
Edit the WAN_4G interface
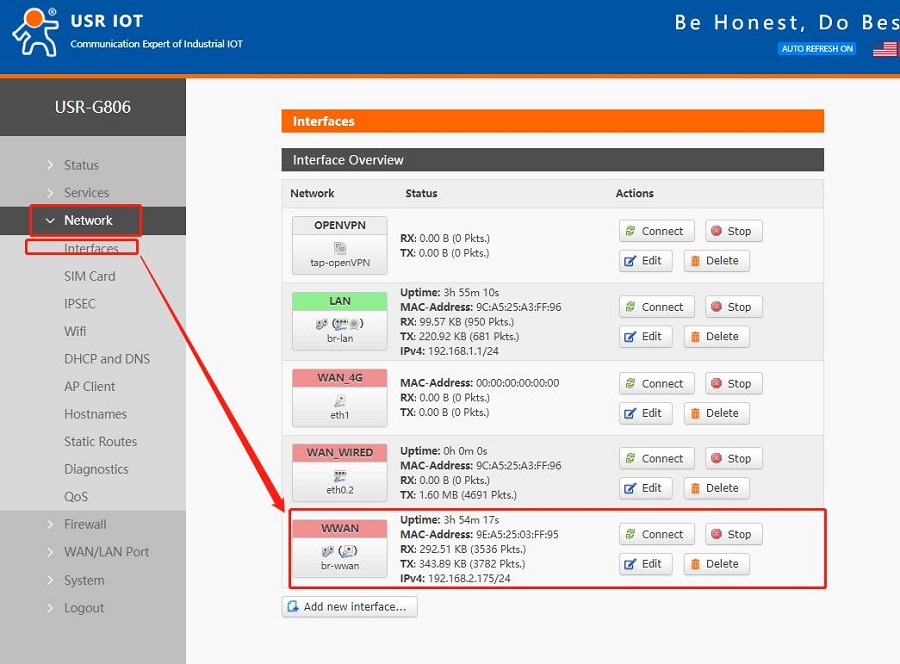[x=646, y=413]
